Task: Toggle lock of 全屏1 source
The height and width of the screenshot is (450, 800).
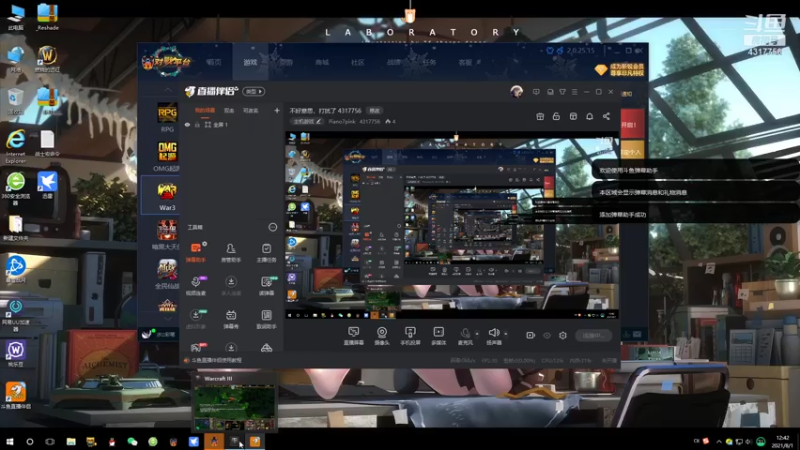Action: (197, 124)
